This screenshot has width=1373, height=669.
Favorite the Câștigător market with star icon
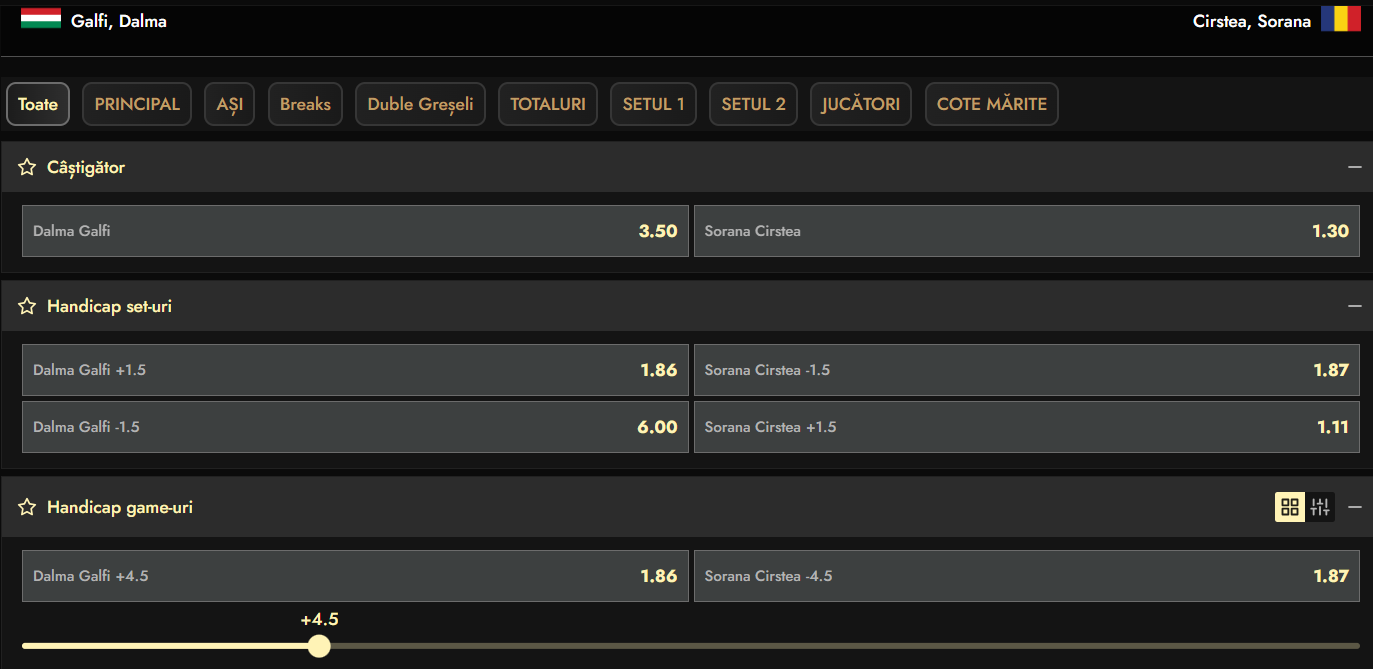point(27,167)
